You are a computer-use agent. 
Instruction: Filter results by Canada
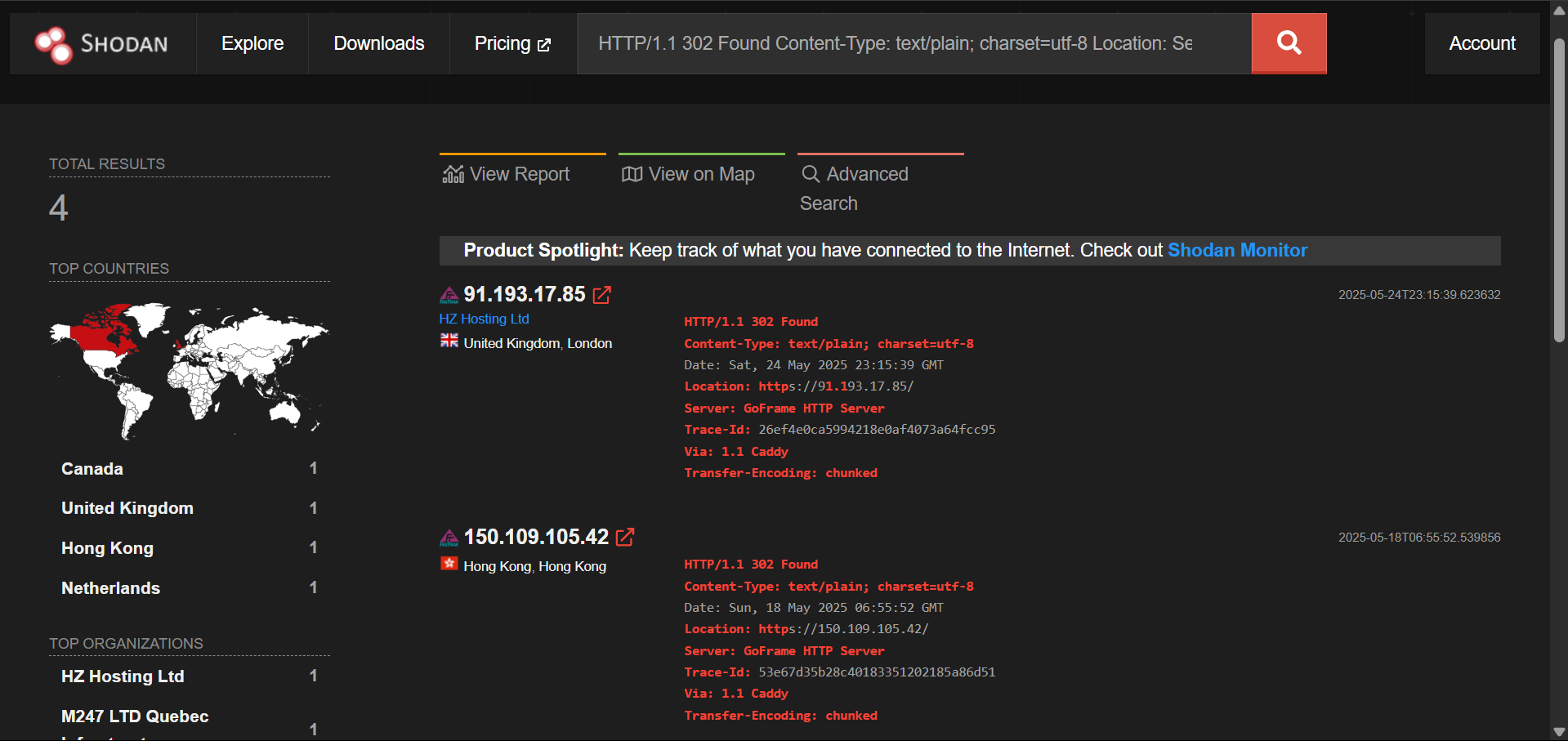coord(92,469)
